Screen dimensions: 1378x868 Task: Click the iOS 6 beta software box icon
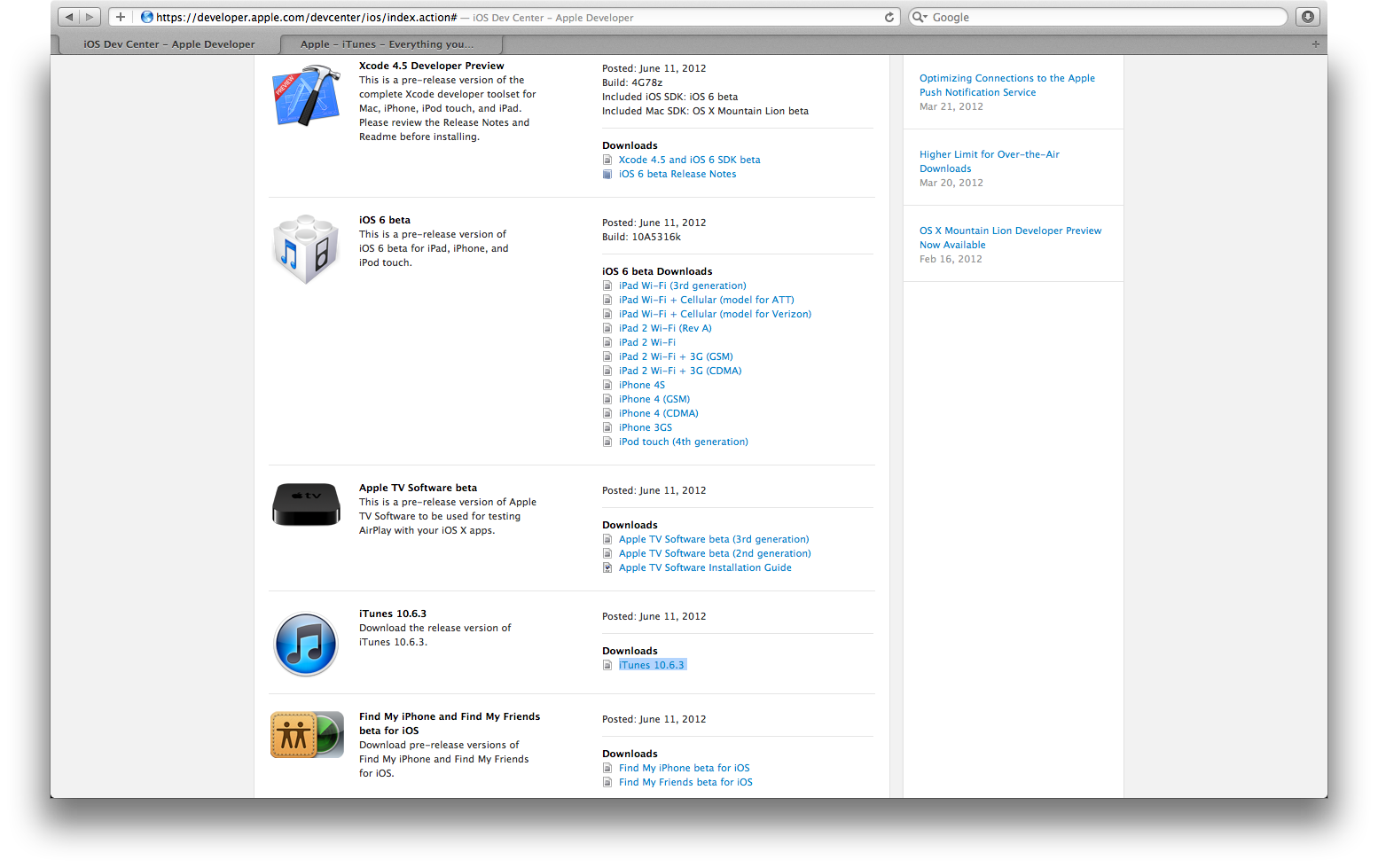tap(306, 248)
